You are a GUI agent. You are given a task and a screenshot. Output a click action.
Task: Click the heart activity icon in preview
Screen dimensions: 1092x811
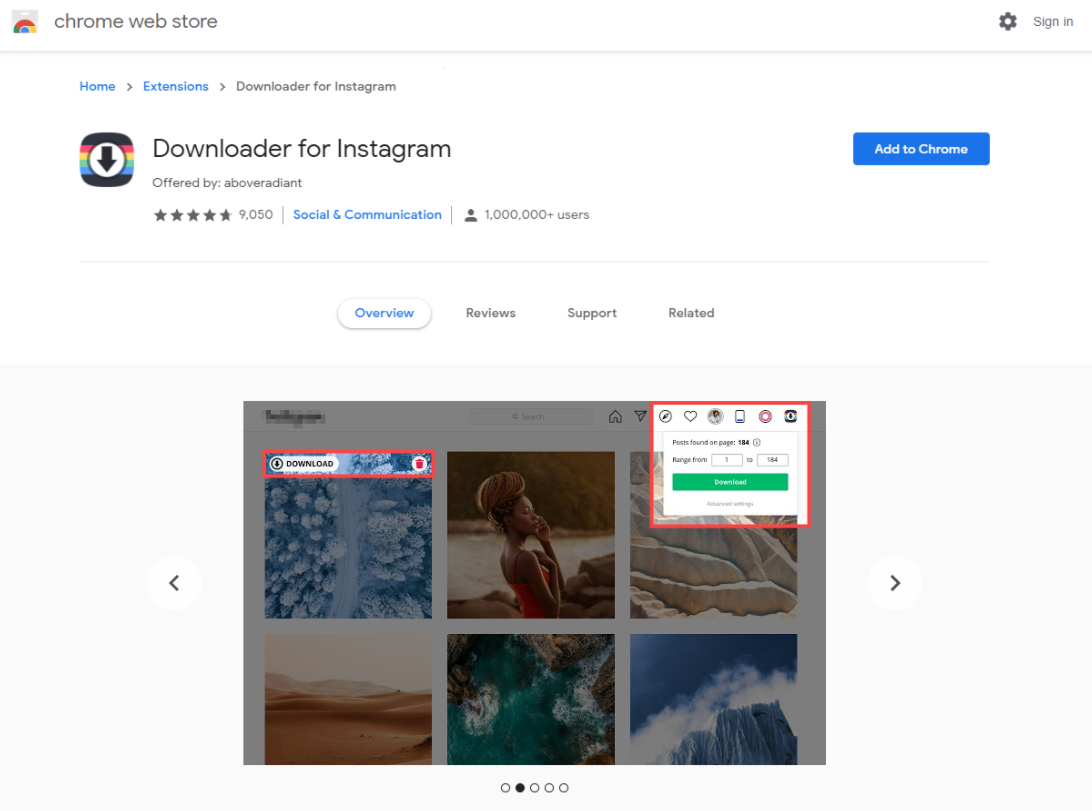click(690, 416)
